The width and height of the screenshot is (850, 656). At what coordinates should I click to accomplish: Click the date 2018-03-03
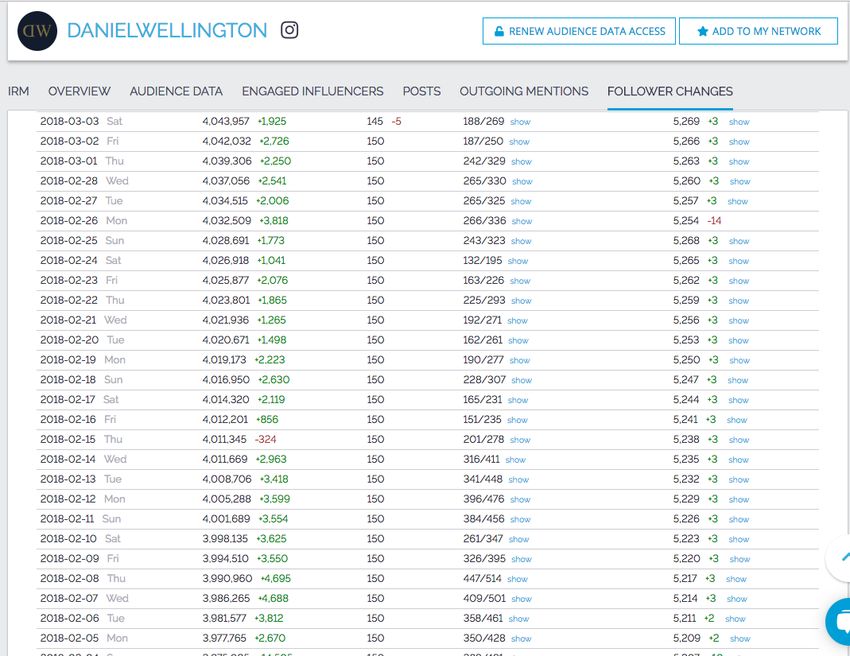point(69,121)
